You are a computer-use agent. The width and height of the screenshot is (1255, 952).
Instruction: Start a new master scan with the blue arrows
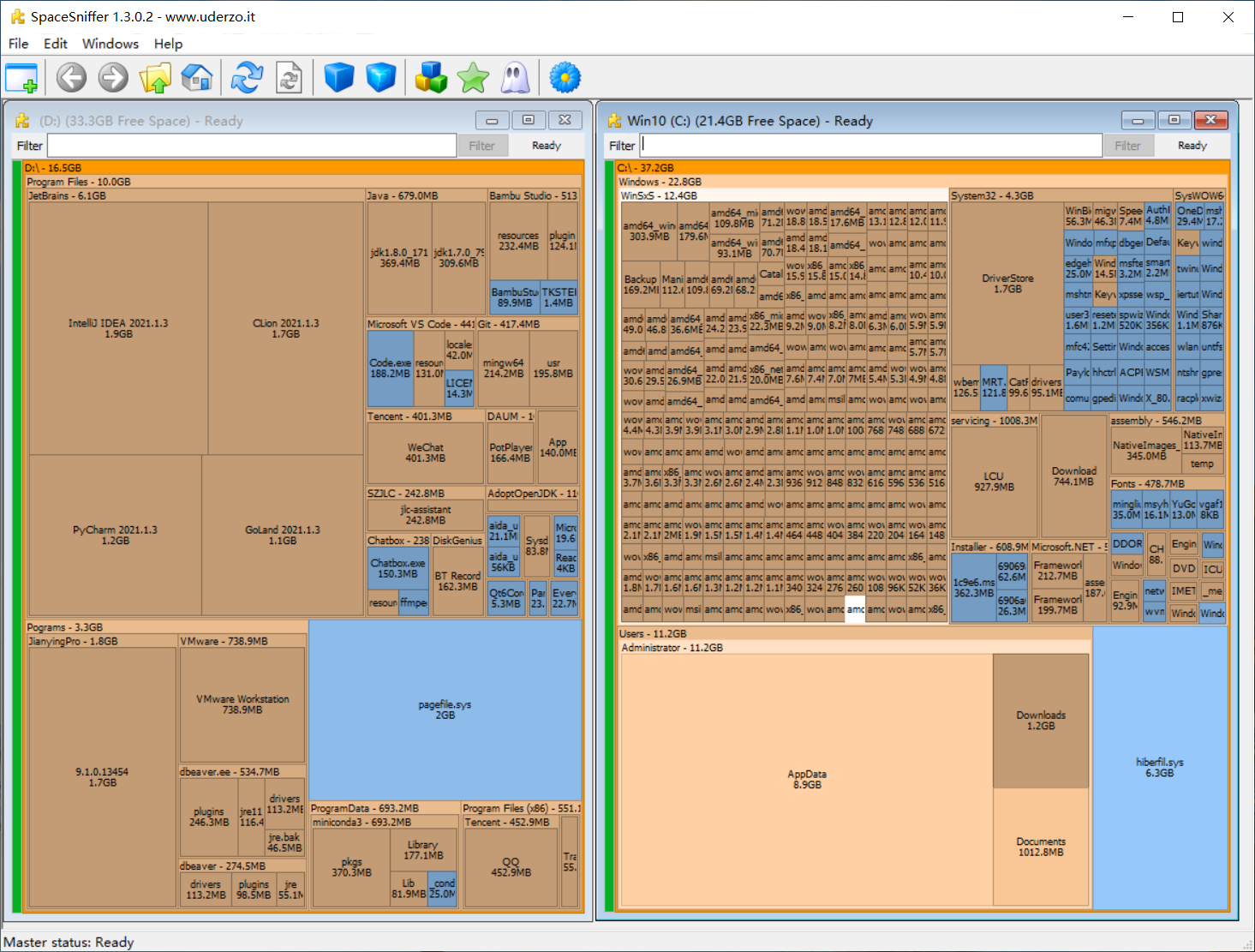click(x=247, y=78)
